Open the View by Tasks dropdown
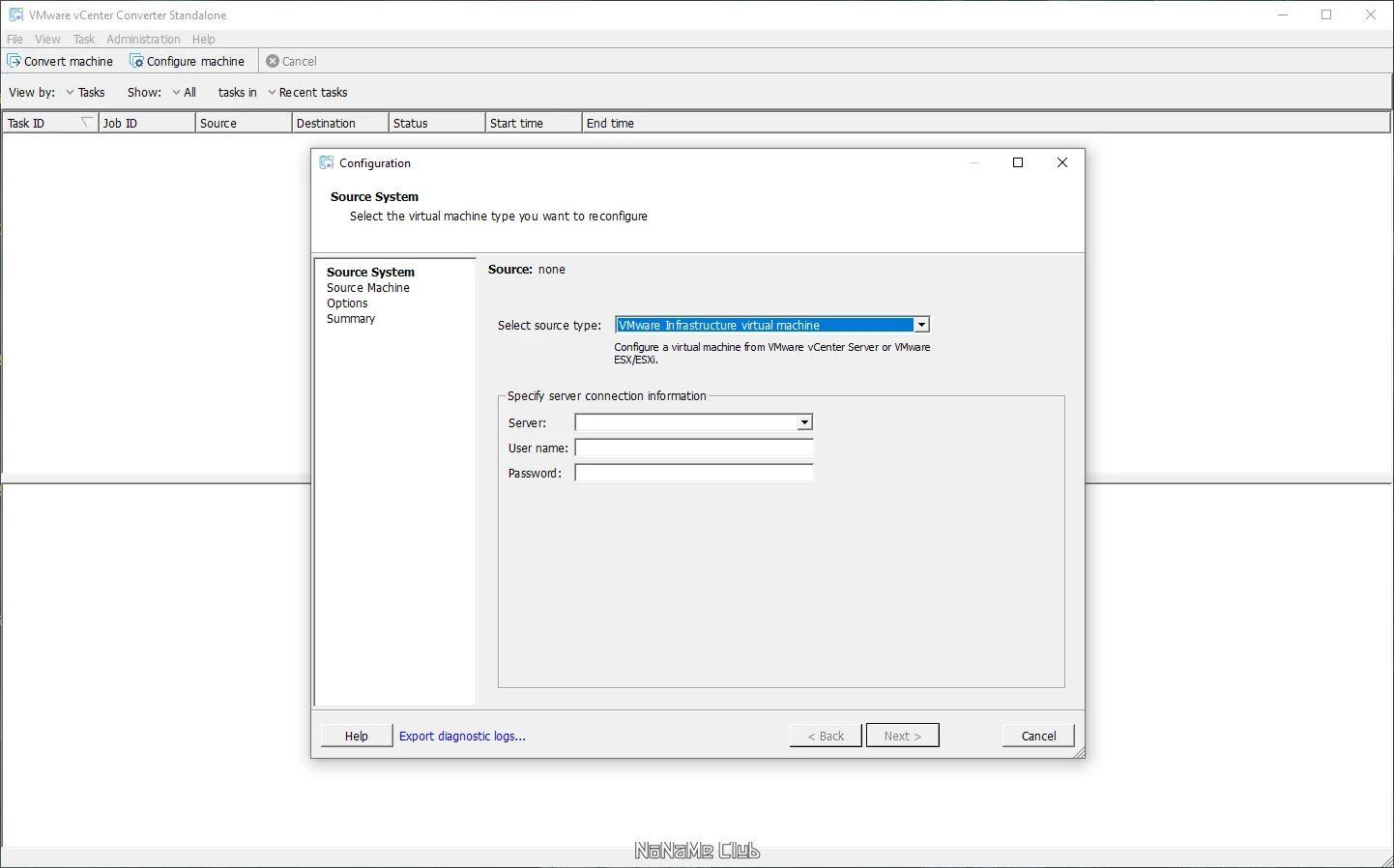This screenshot has height=868, width=1394. (x=85, y=93)
